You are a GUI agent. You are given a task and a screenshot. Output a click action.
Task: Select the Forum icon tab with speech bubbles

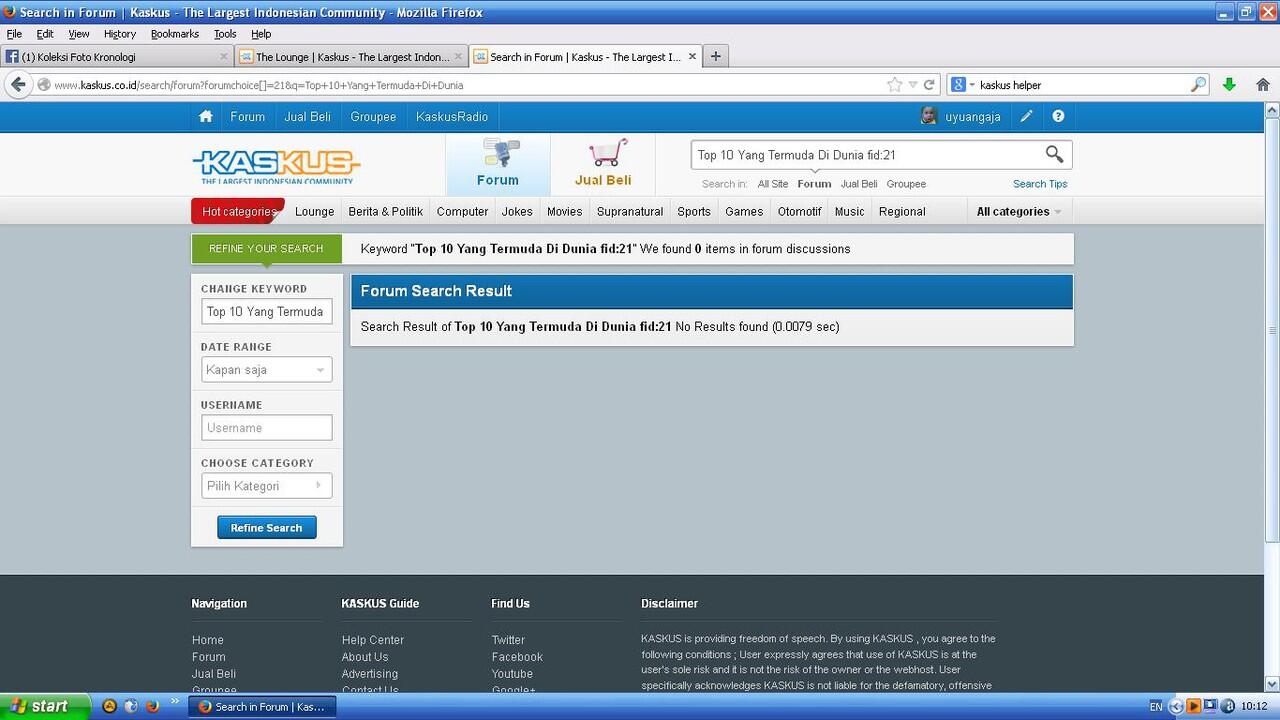(498, 165)
